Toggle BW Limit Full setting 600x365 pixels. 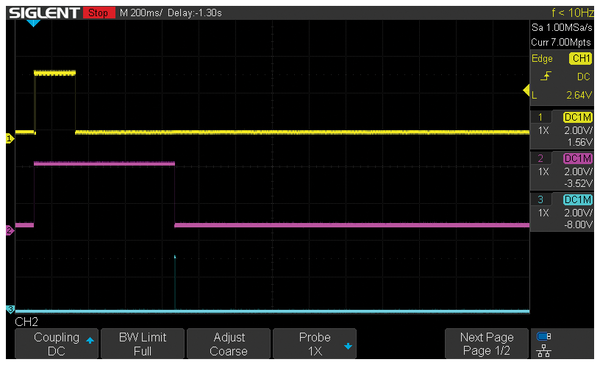point(143,344)
